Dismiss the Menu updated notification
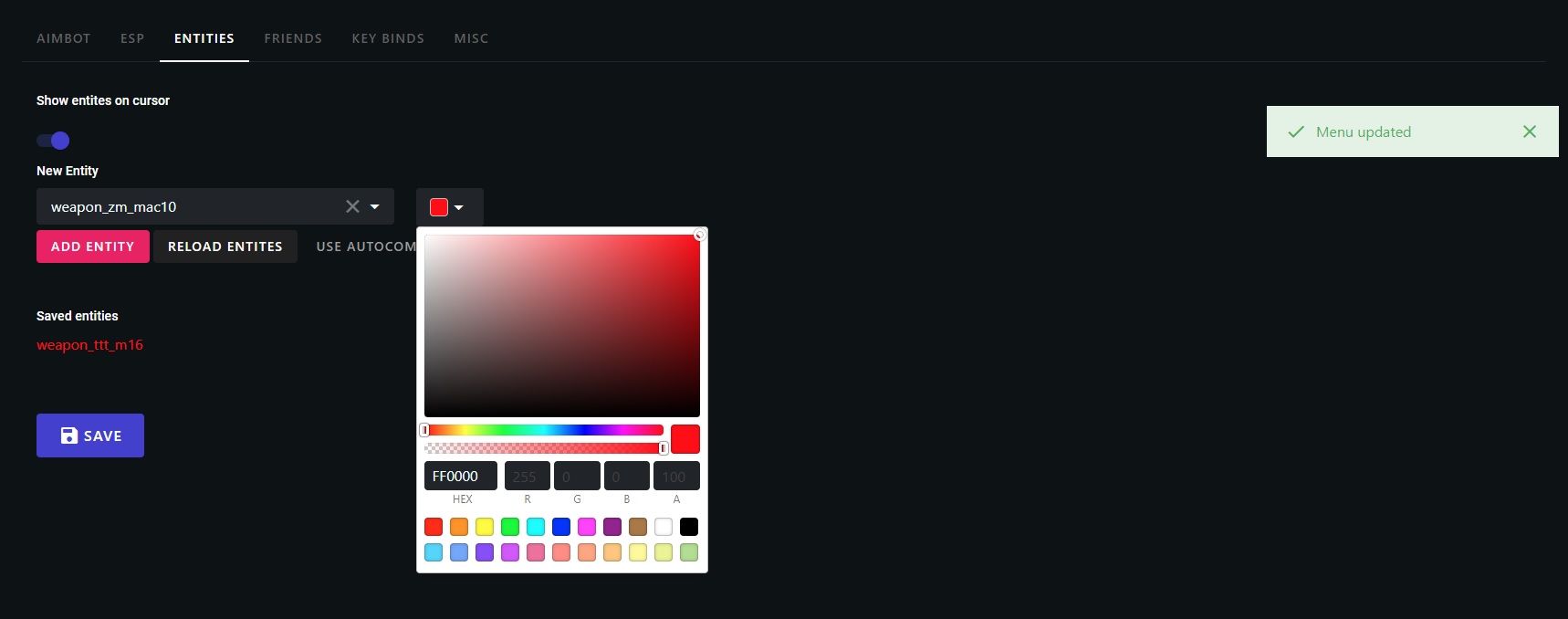Viewport: 1568px width, 619px height. [x=1530, y=131]
